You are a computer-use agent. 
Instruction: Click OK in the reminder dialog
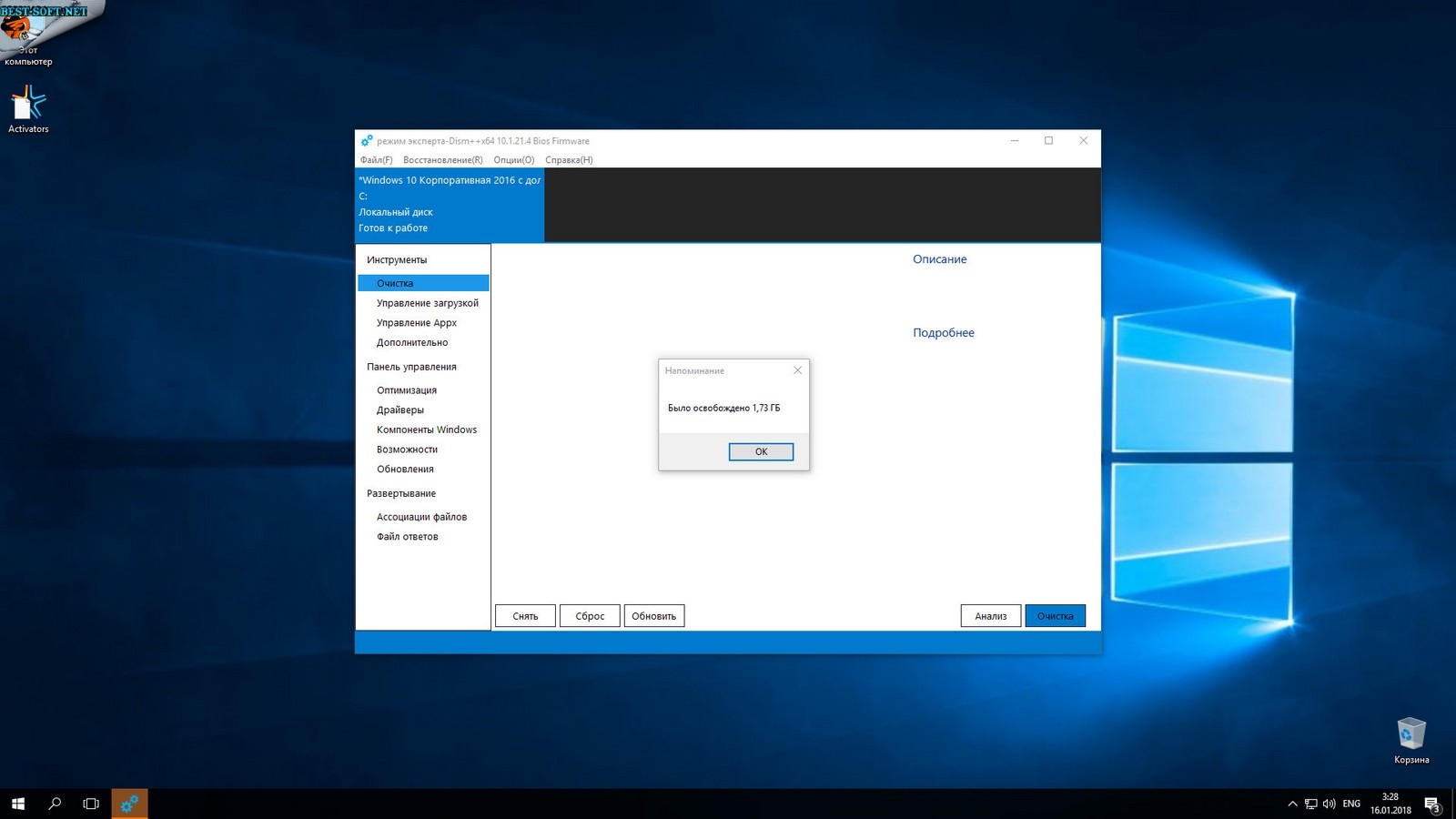click(x=761, y=451)
